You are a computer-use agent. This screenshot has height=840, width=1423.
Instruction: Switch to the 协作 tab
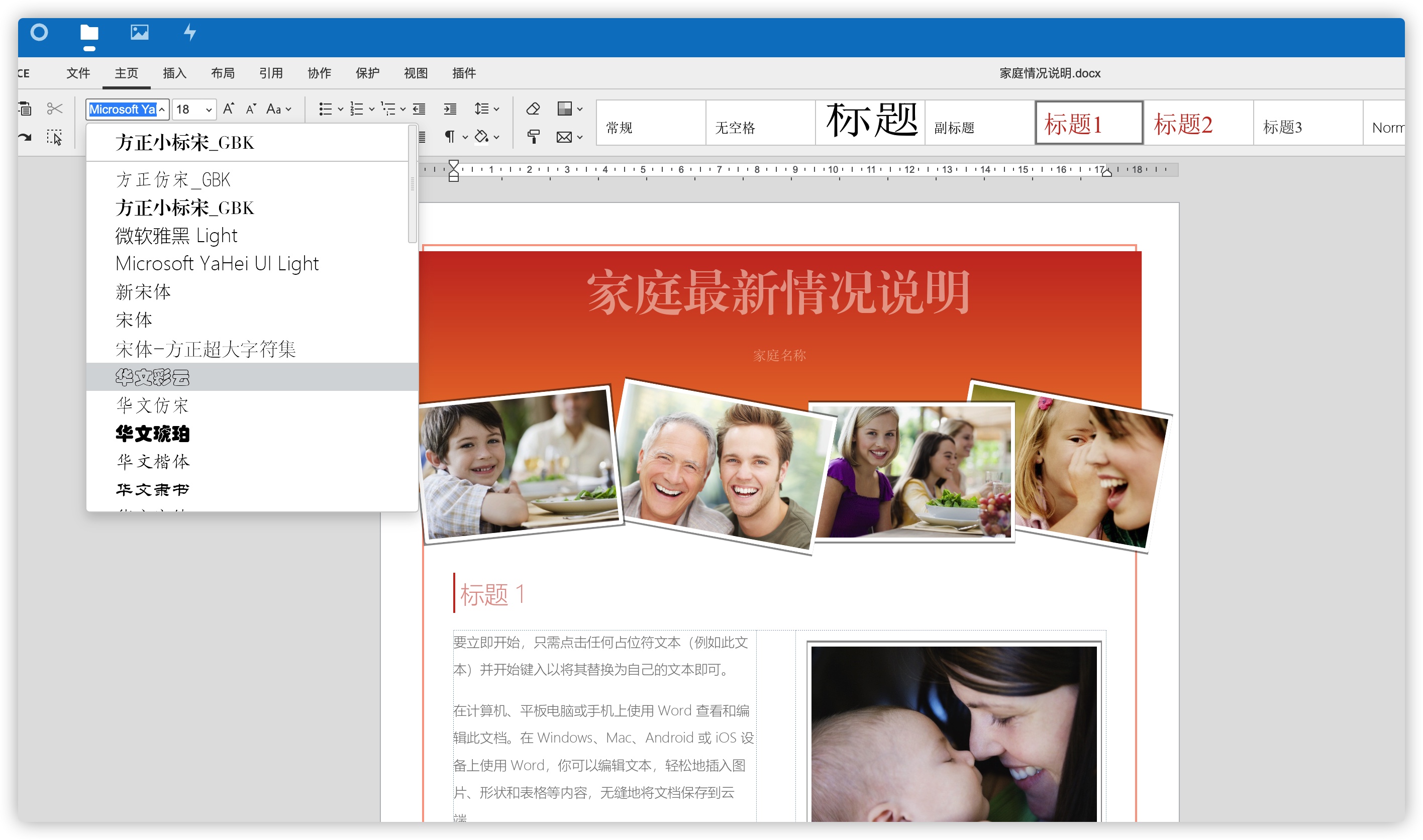(x=319, y=73)
